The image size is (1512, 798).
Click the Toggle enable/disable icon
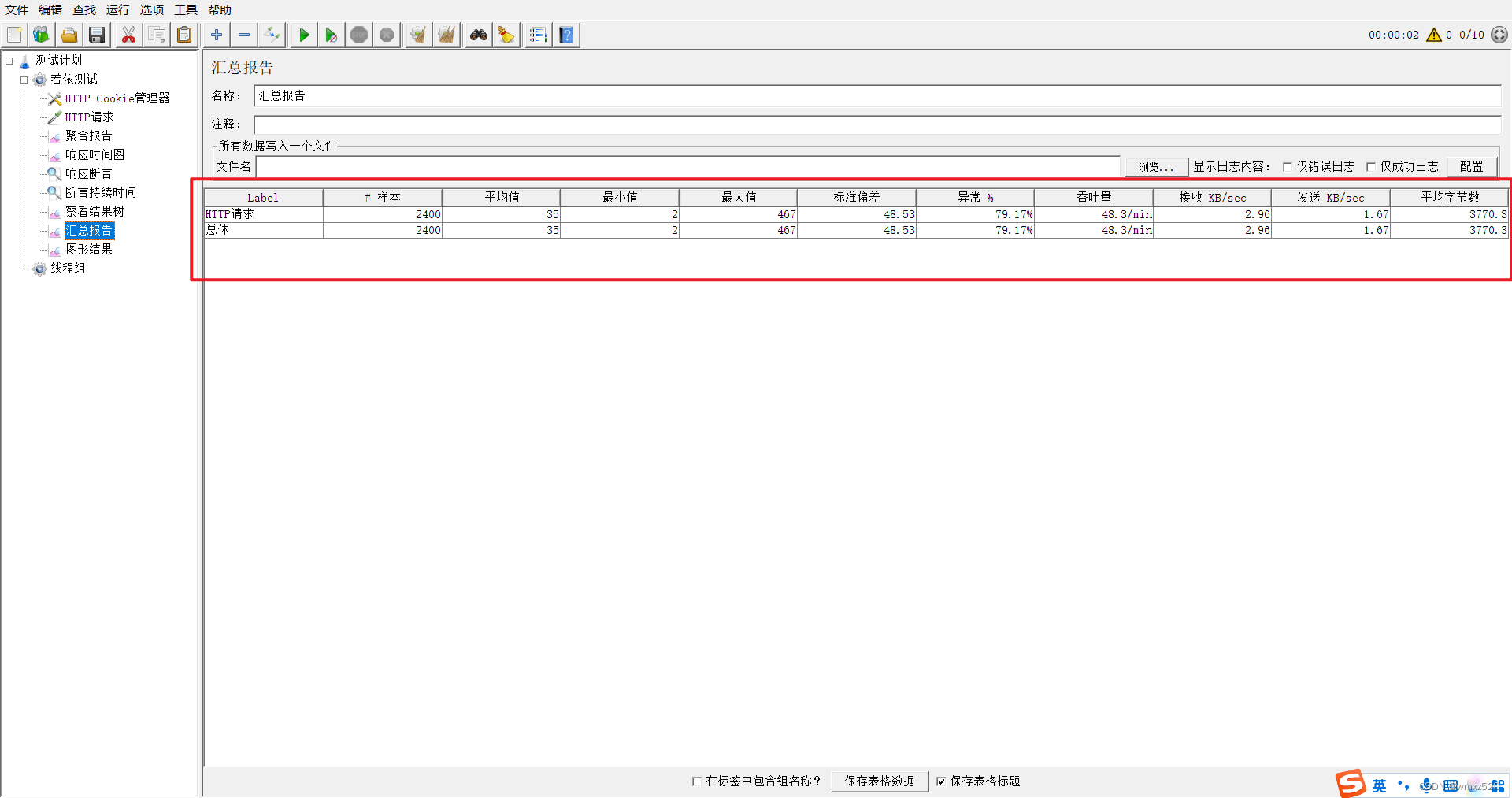click(x=272, y=35)
